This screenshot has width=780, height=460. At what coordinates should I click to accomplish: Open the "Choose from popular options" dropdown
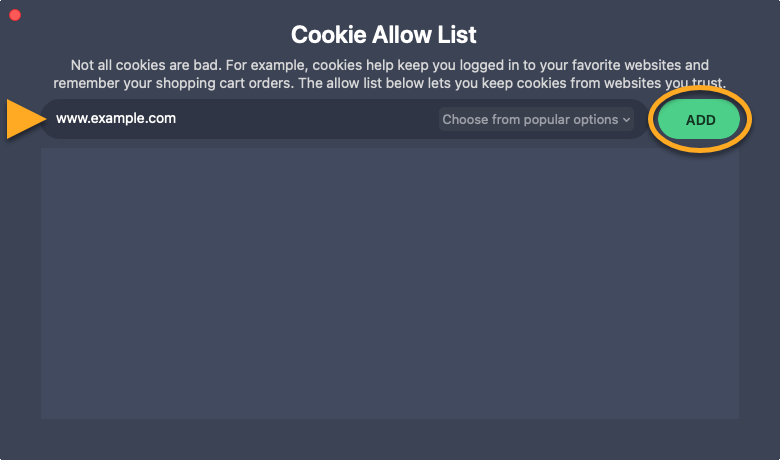pos(536,119)
